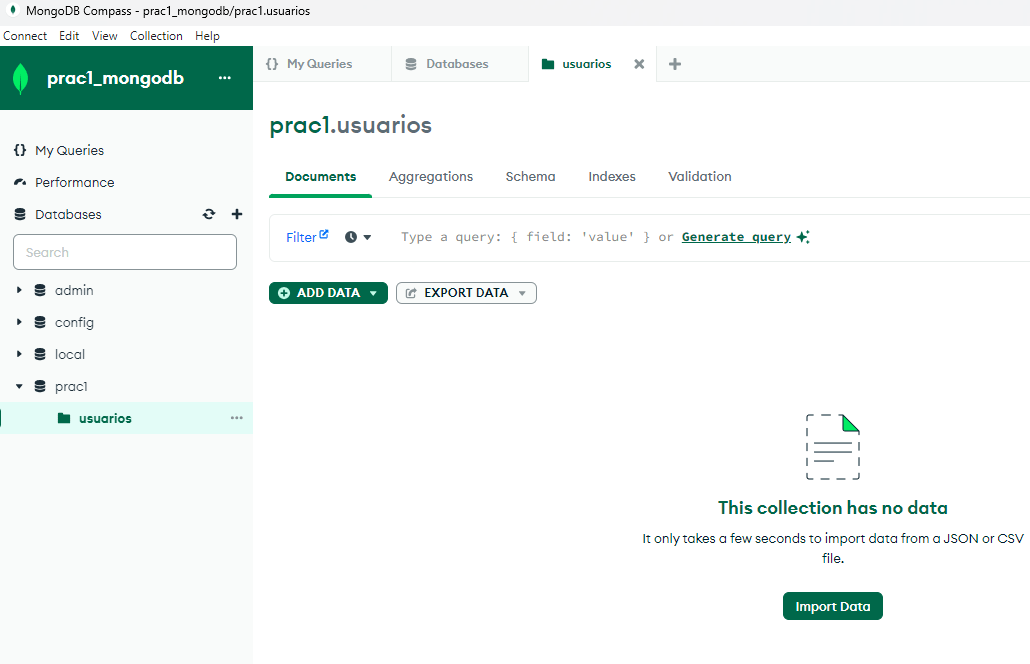Screen dimensions: 1030x664
Task: Click the sidebar database Search field
Action: pyautogui.click(x=125, y=252)
